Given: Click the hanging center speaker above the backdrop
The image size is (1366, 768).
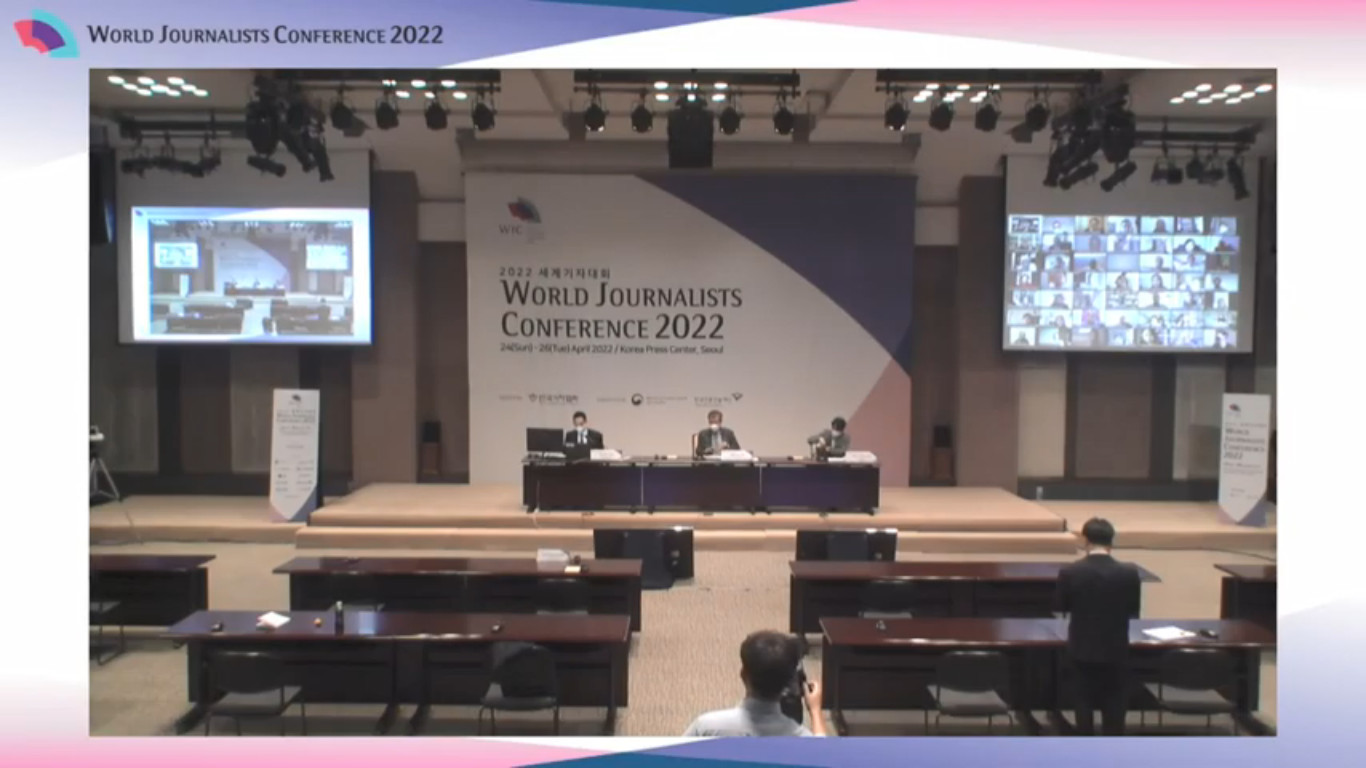Looking at the screenshot, I should (691, 135).
